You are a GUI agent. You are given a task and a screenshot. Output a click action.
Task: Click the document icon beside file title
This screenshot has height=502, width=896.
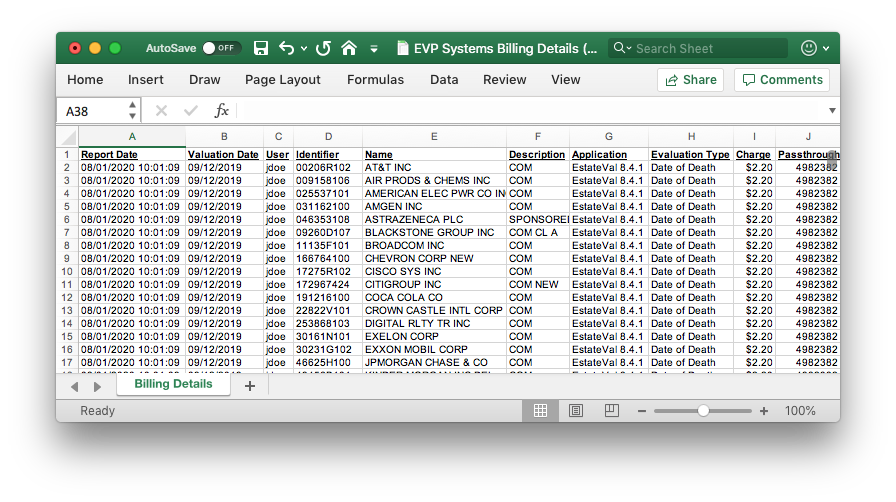403,49
